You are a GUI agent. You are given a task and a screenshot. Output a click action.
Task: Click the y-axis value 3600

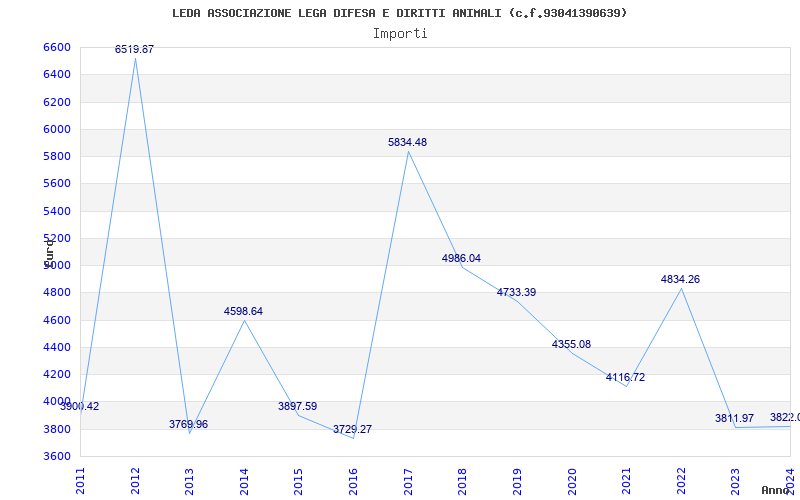57,456
